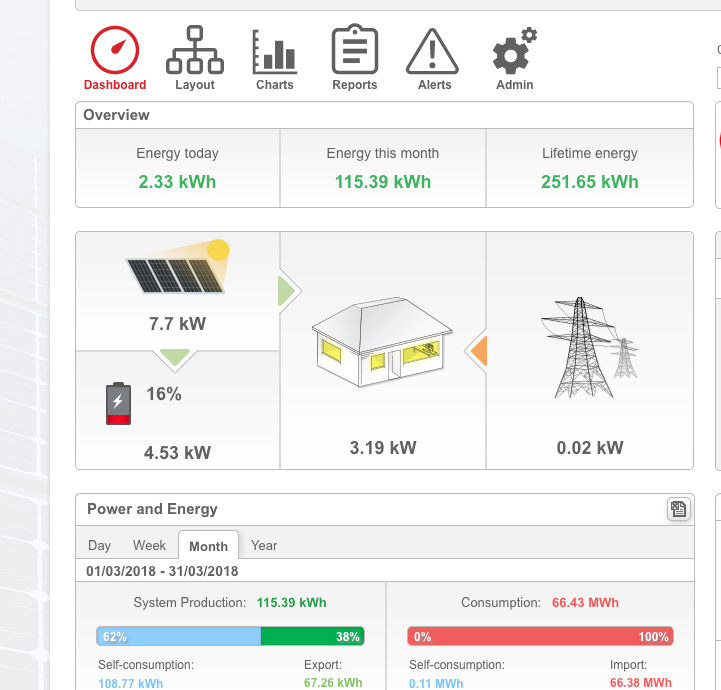Switch to the Year tab
The height and width of the screenshot is (690, 721).
[264, 545]
